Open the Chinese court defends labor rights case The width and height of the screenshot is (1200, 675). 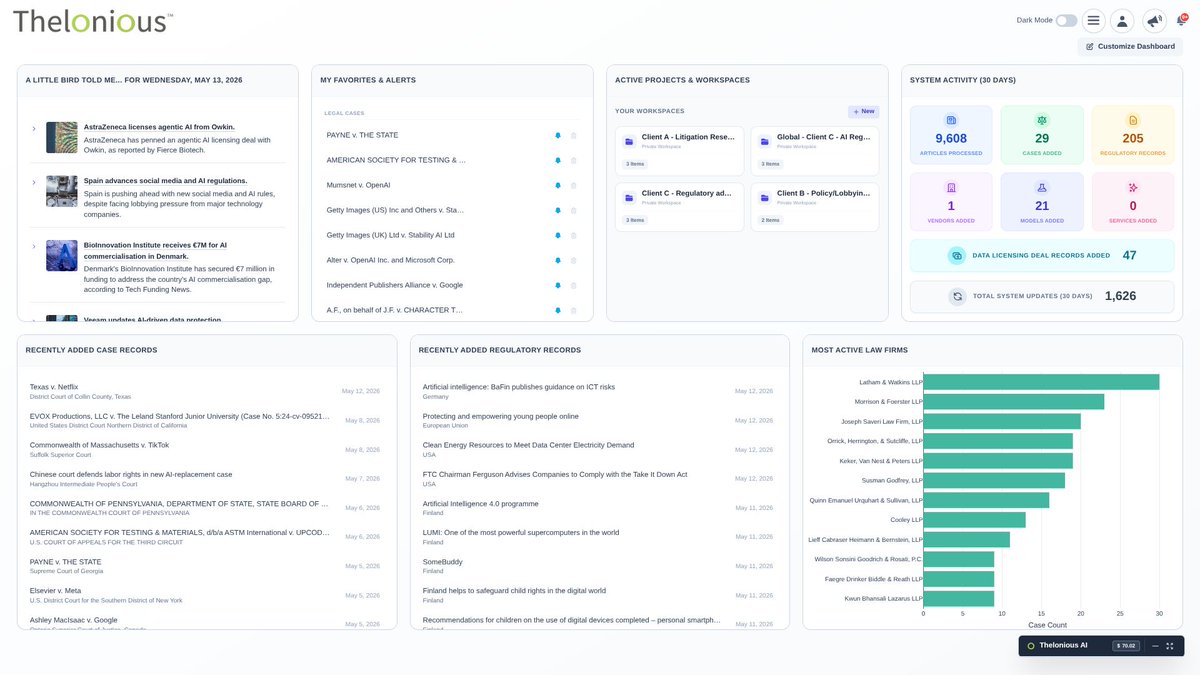coord(131,474)
